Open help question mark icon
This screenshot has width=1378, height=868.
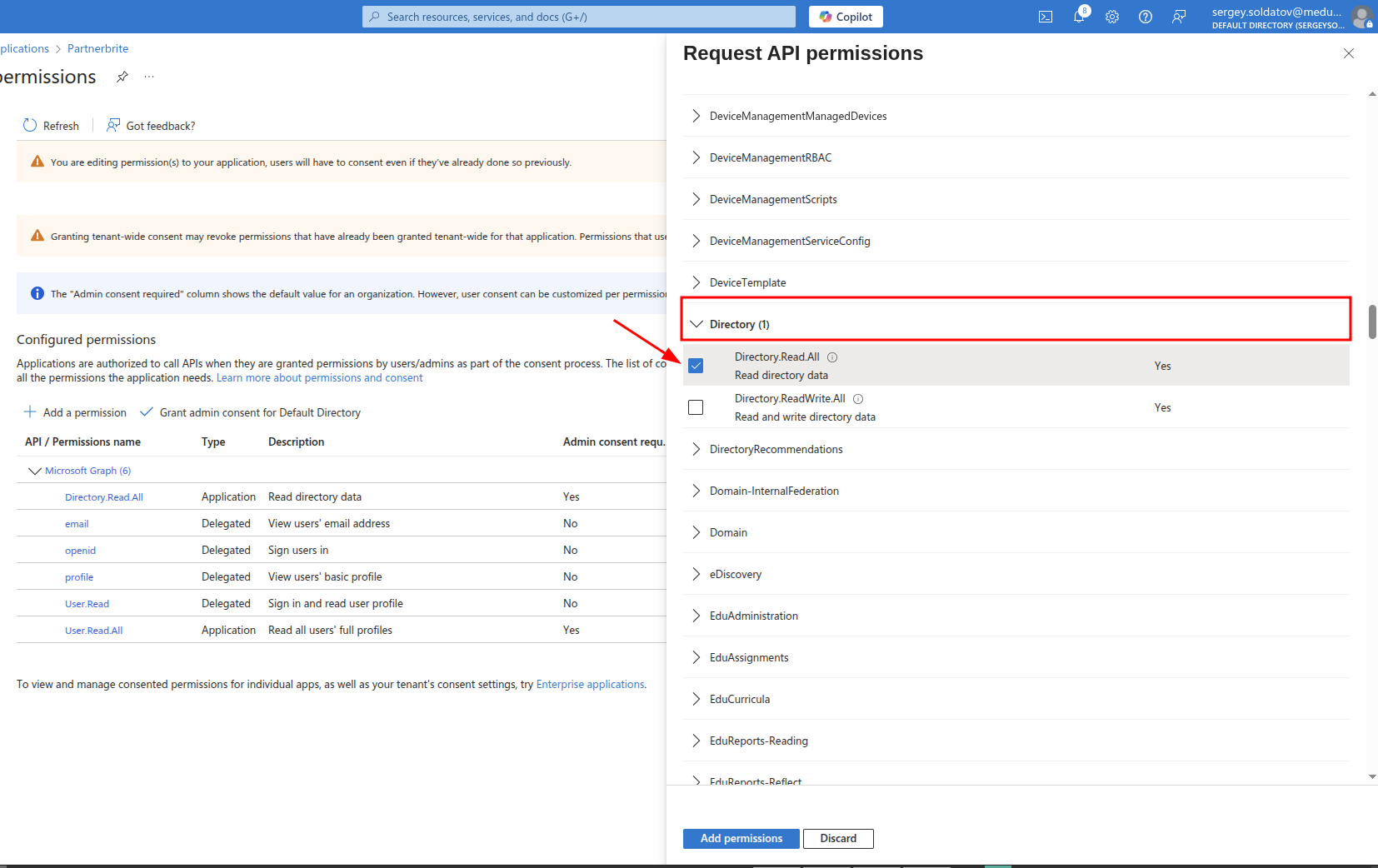tap(1146, 17)
